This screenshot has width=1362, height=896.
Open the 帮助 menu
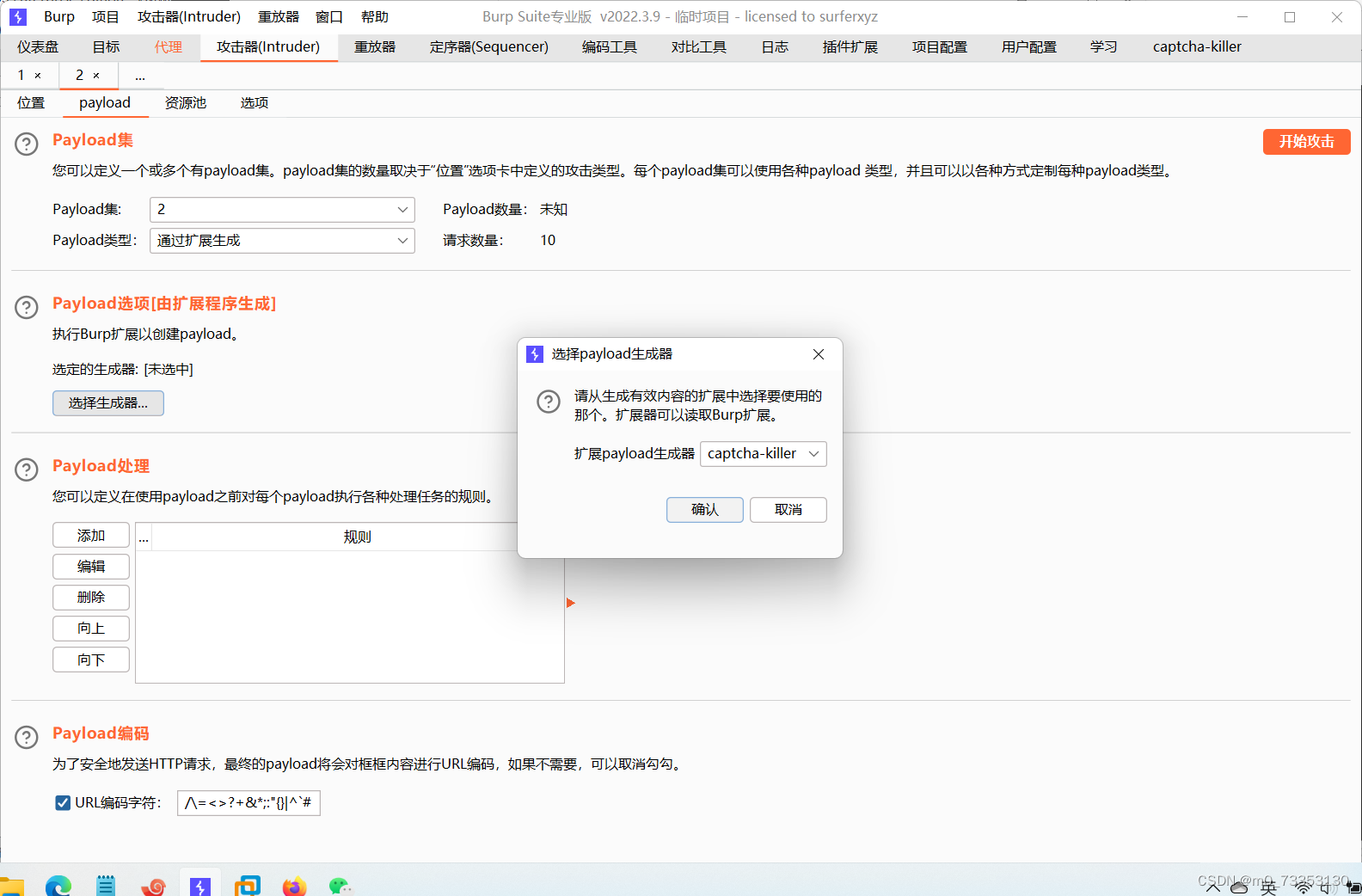tap(375, 17)
